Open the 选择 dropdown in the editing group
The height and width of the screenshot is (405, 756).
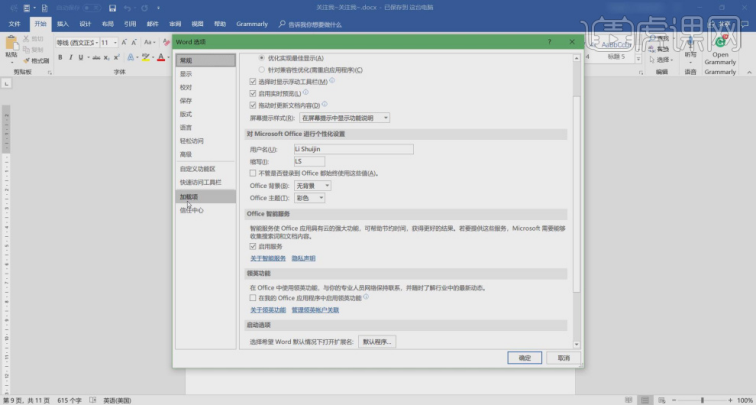(661, 60)
